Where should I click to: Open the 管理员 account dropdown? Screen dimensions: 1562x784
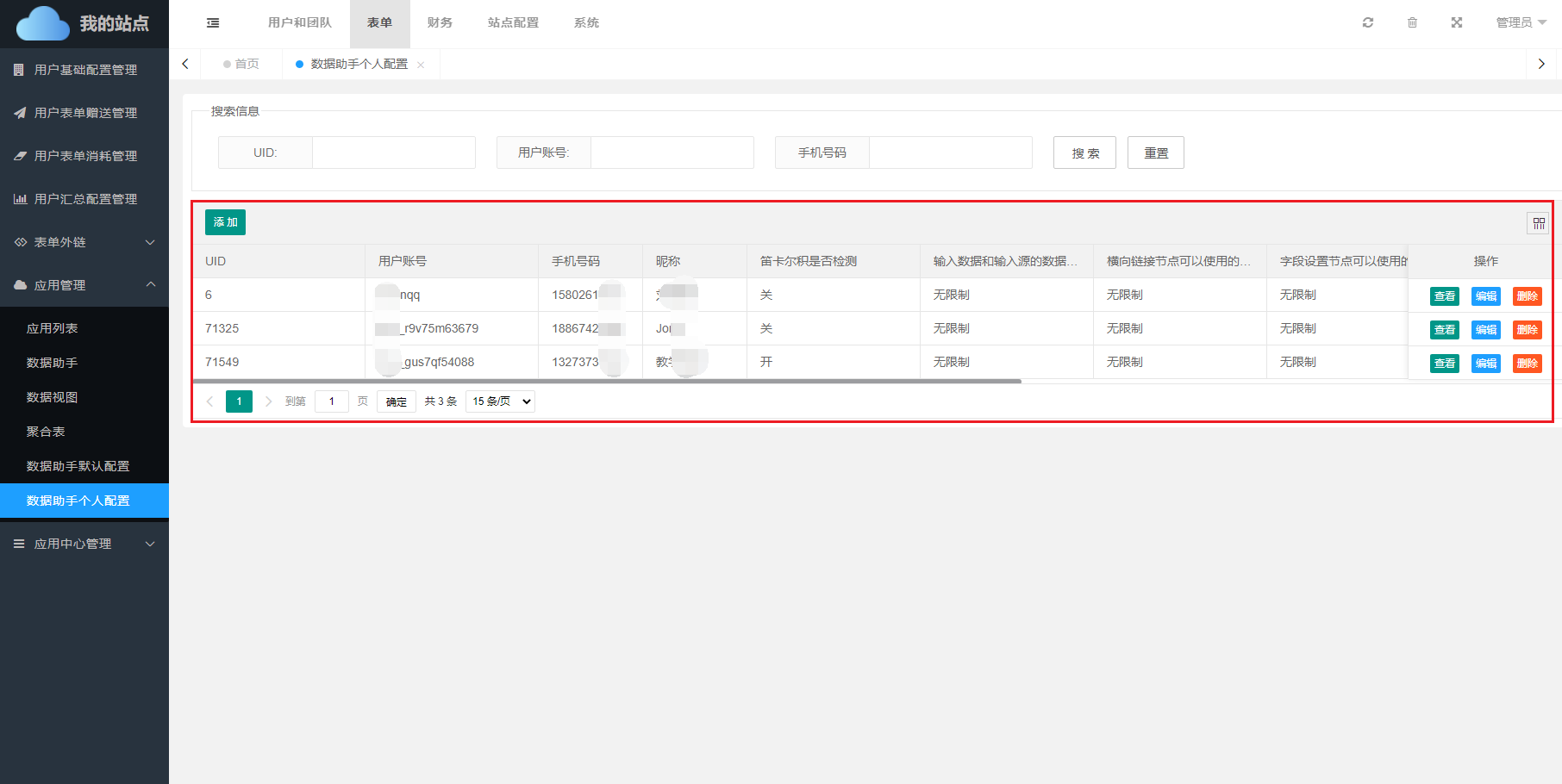[1521, 22]
